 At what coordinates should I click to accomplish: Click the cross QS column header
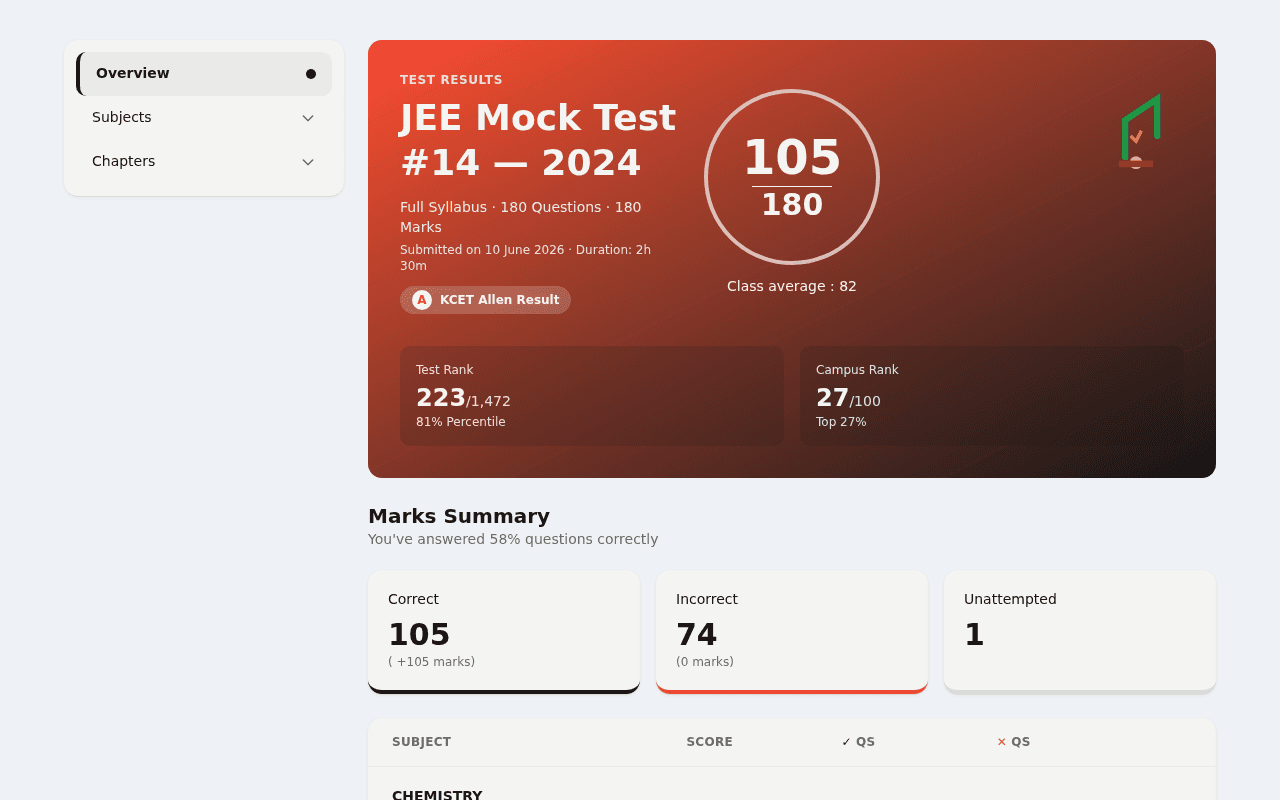tap(1013, 742)
